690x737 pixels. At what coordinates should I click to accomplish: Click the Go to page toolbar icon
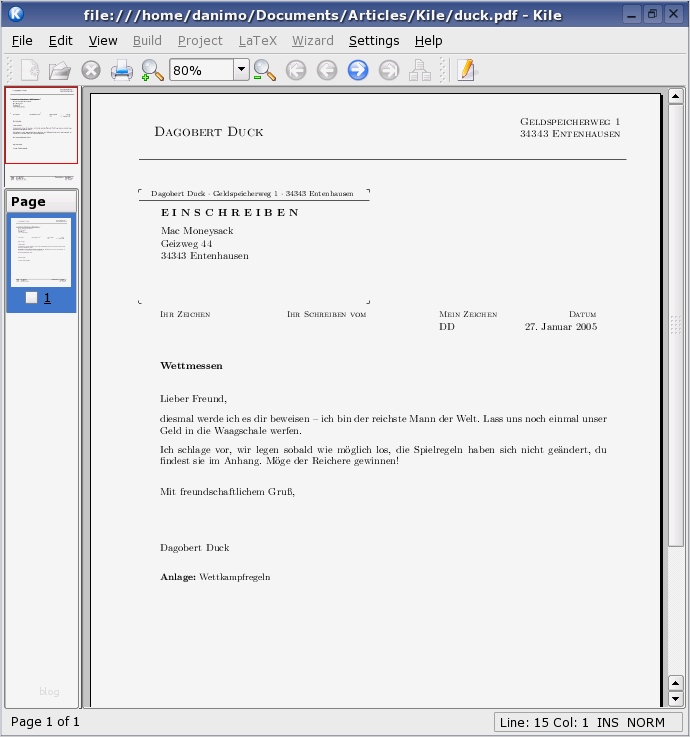(x=420, y=71)
